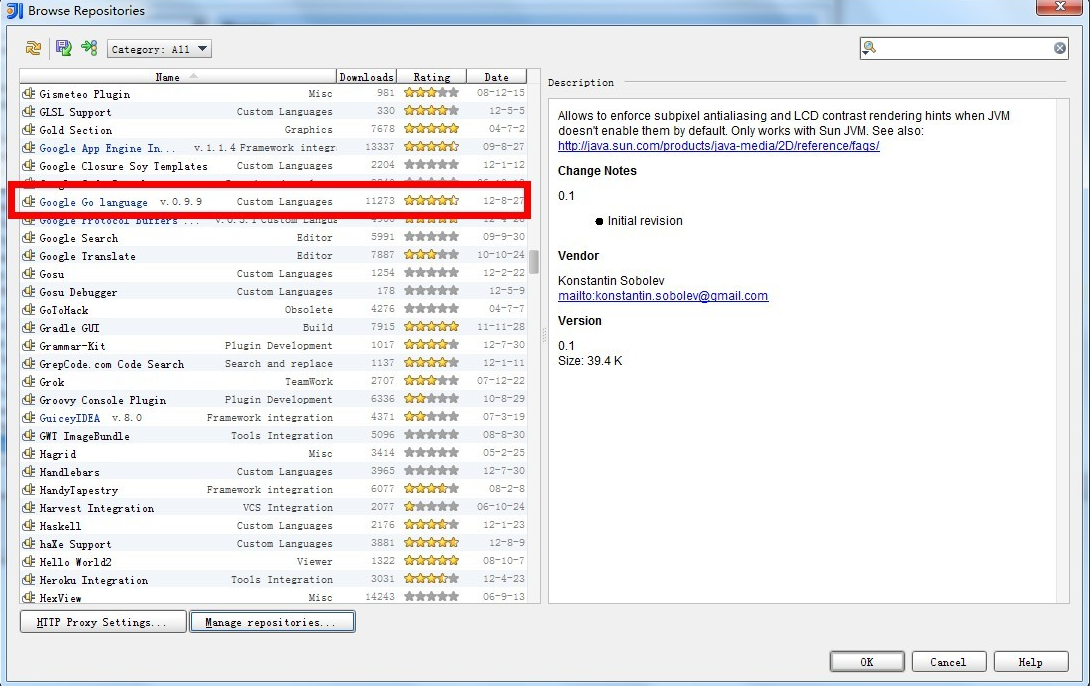Viewport: 1090px width, 686px height.
Task: Click the plugin list vertical scrollbar thumb
Action: 534,261
